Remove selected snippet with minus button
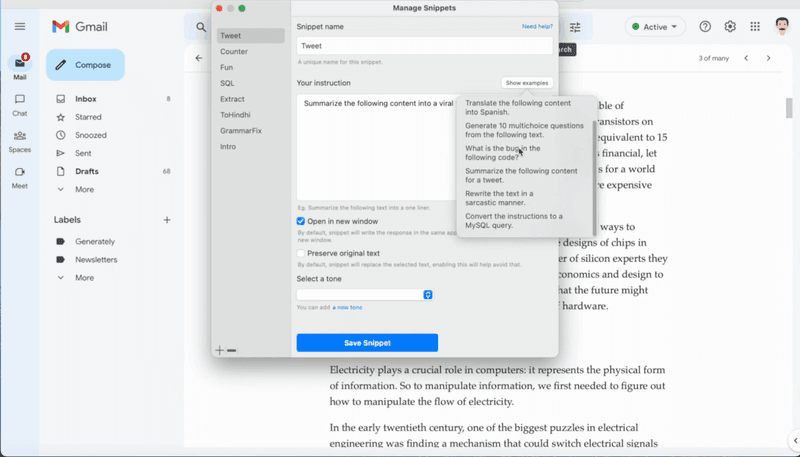 [232, 350]
